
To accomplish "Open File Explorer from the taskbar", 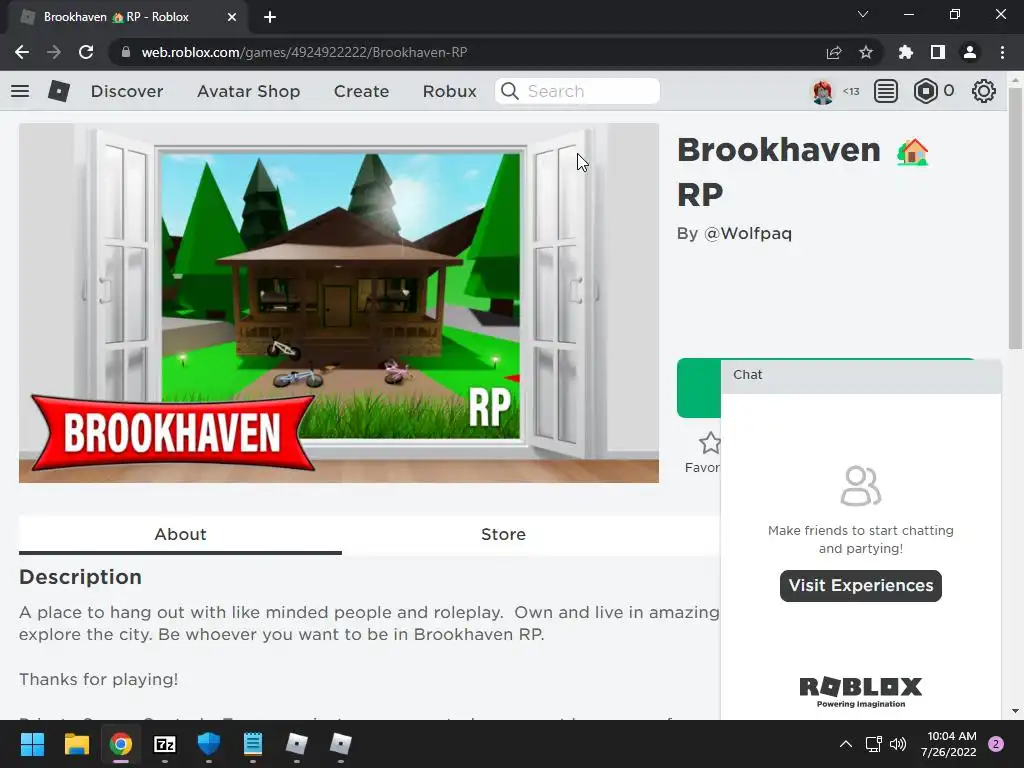I will coord(76,744).
